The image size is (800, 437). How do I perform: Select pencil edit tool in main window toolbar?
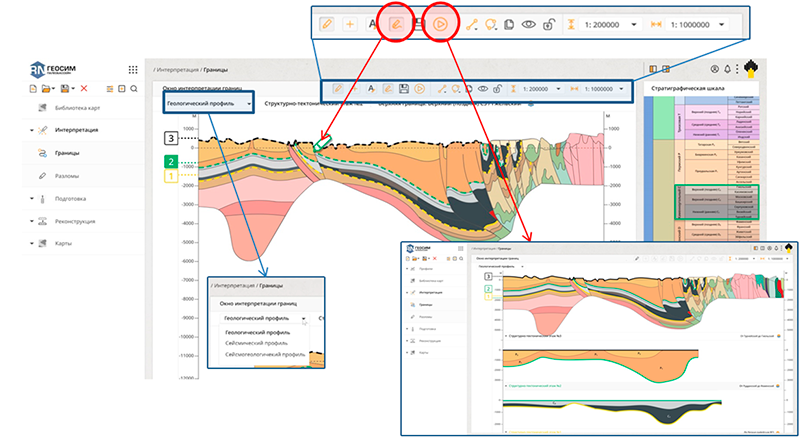(338, 89)
